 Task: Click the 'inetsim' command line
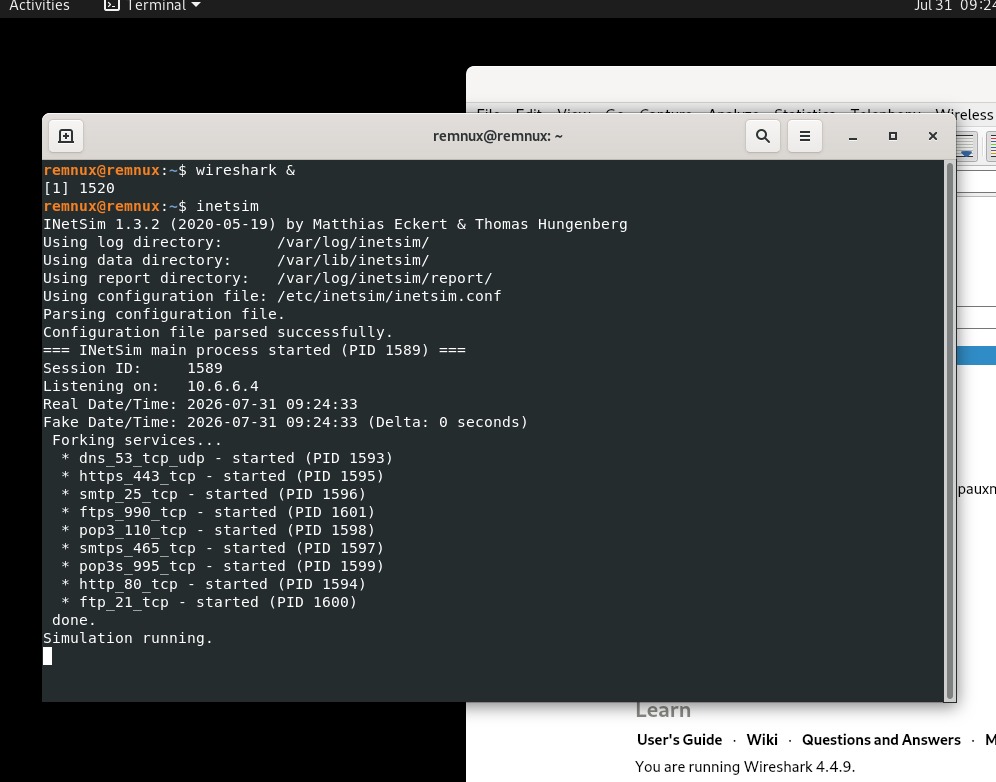[x=227, y=206]
